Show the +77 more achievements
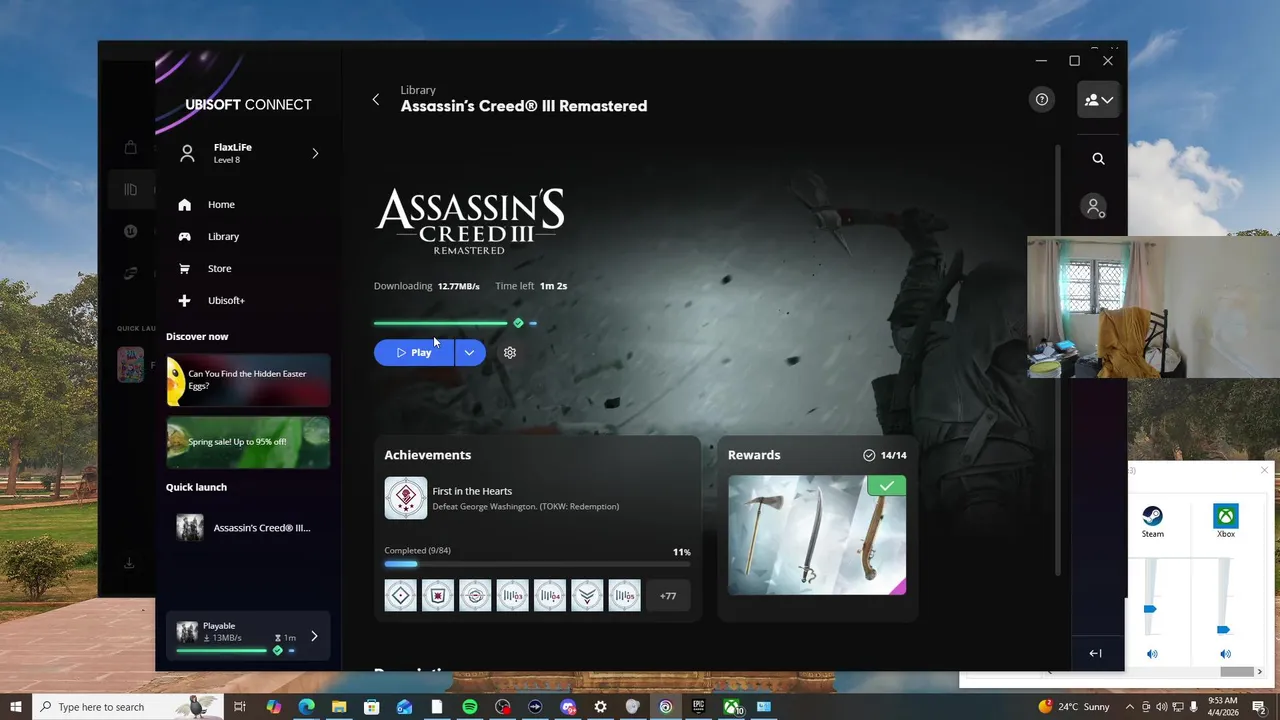Image resolution: width=1280 pixels, height=720 pixels. [x=668, y=596]
